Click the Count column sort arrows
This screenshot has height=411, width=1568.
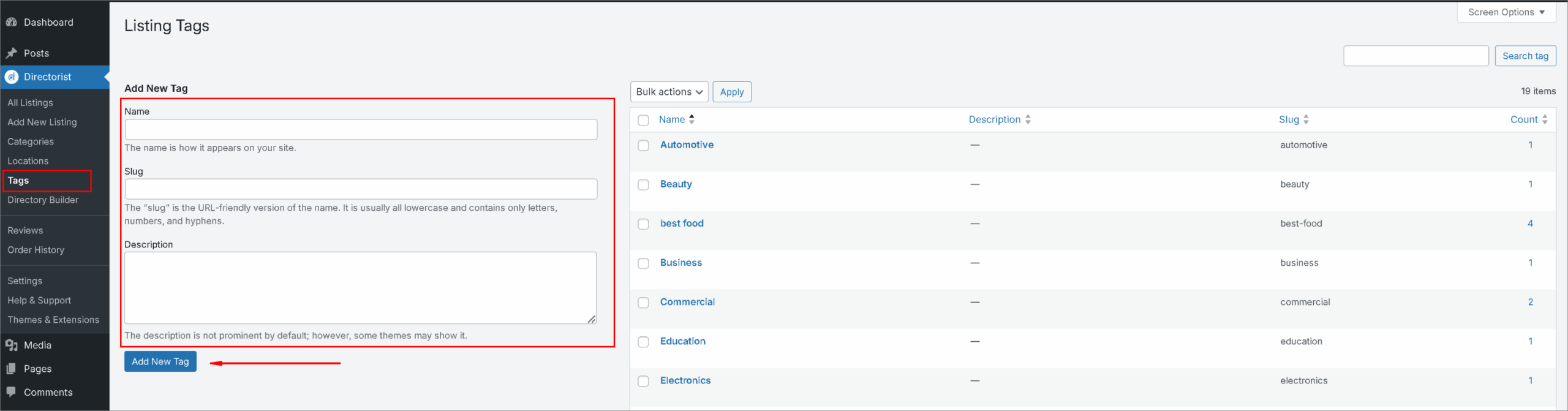coord(1545,119)
